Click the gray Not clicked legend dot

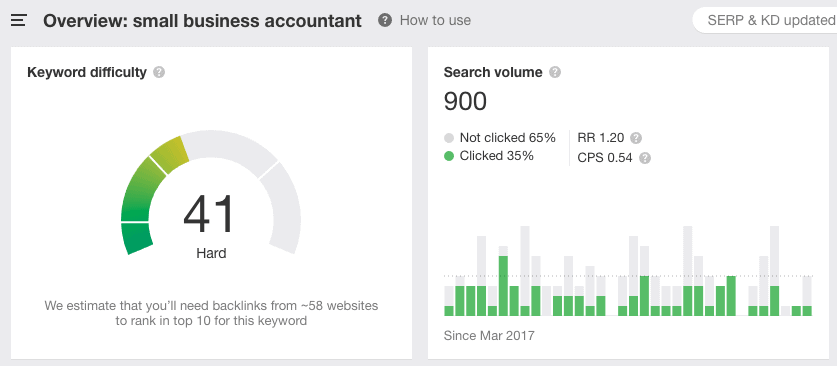click(x=449, y=138)
